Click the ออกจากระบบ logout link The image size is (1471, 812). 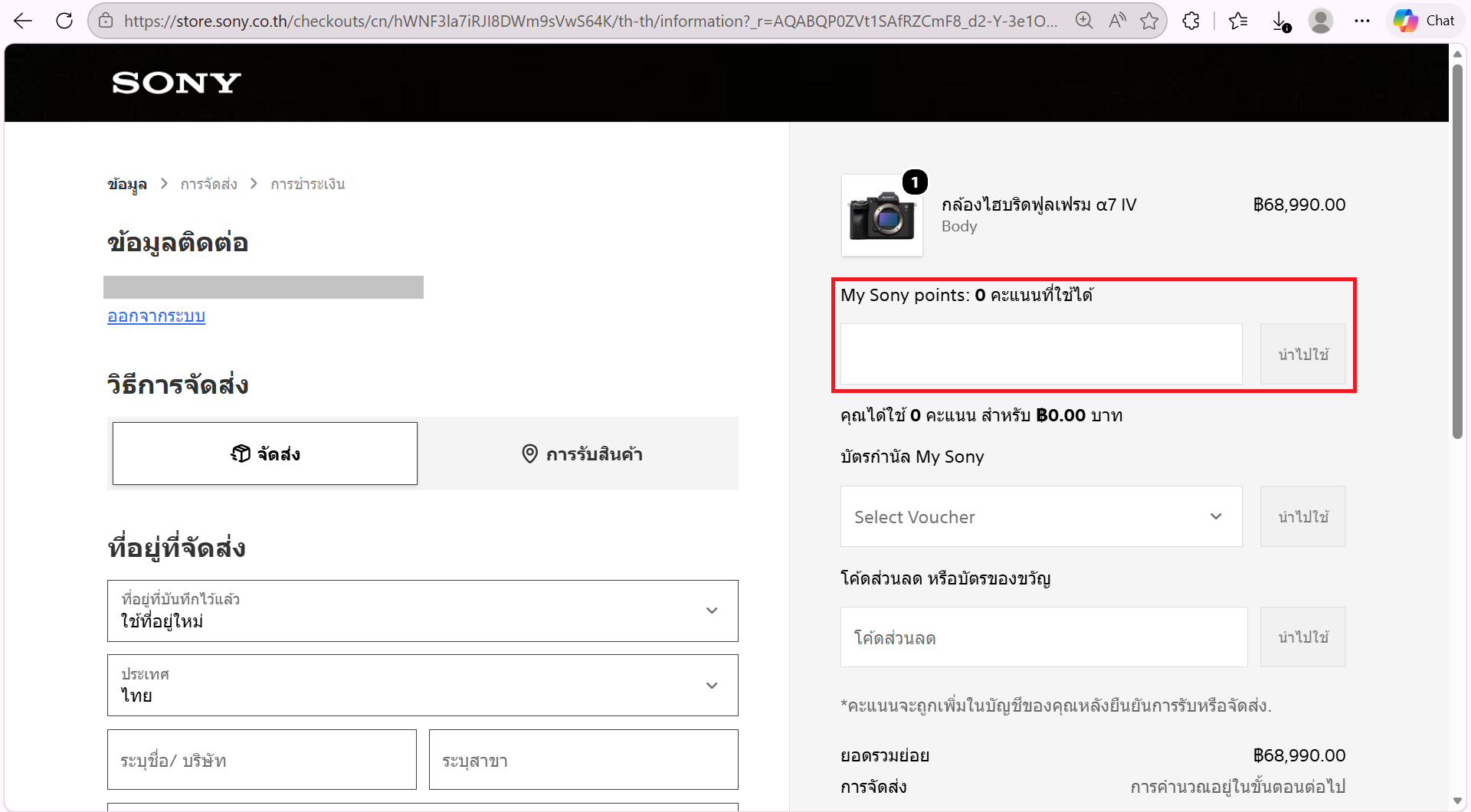[156, 316]
